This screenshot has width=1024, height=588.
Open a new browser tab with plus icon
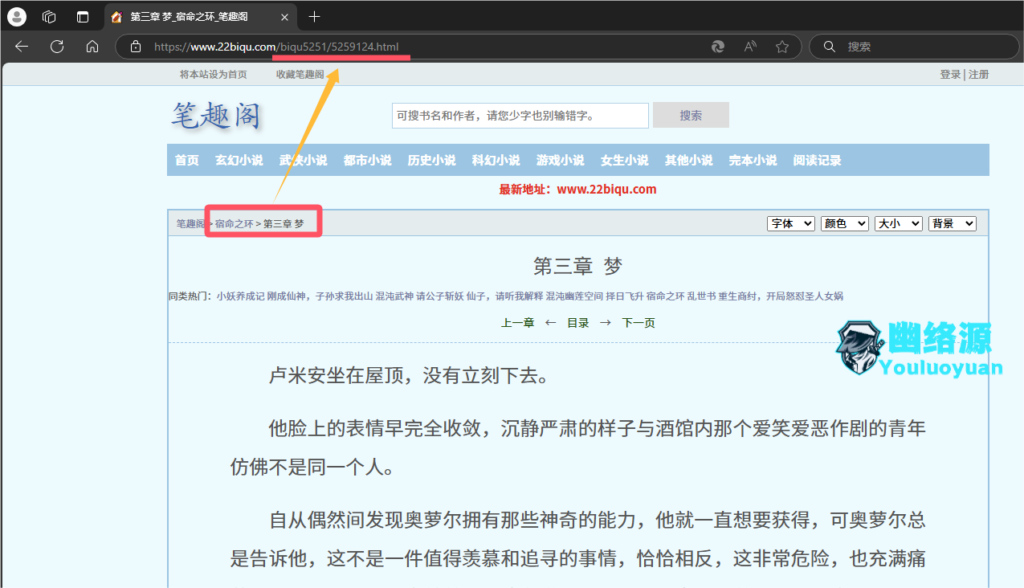click(x=314, y=16)
